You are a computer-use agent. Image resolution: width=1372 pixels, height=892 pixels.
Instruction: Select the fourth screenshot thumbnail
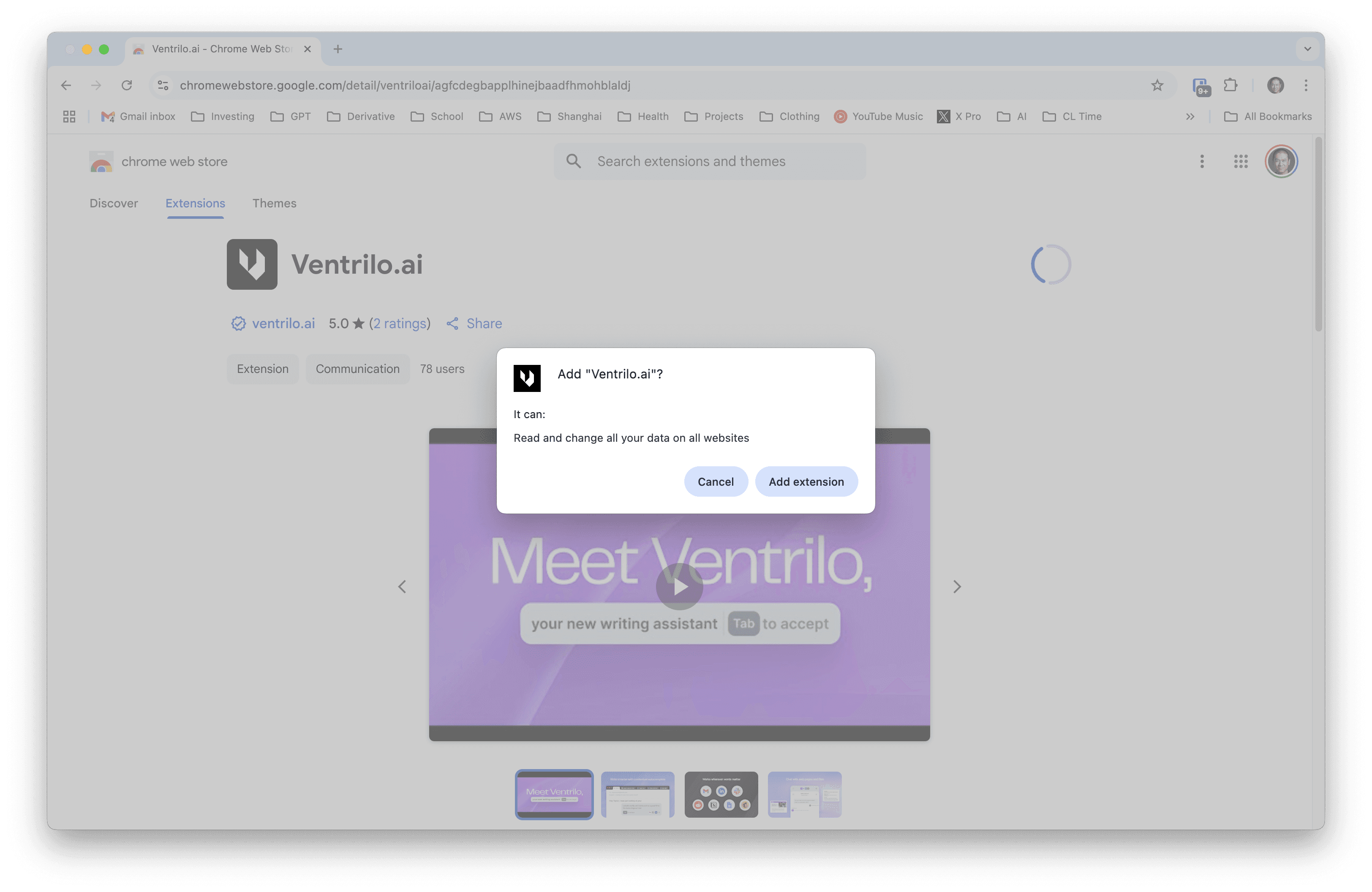pos(805,794)
